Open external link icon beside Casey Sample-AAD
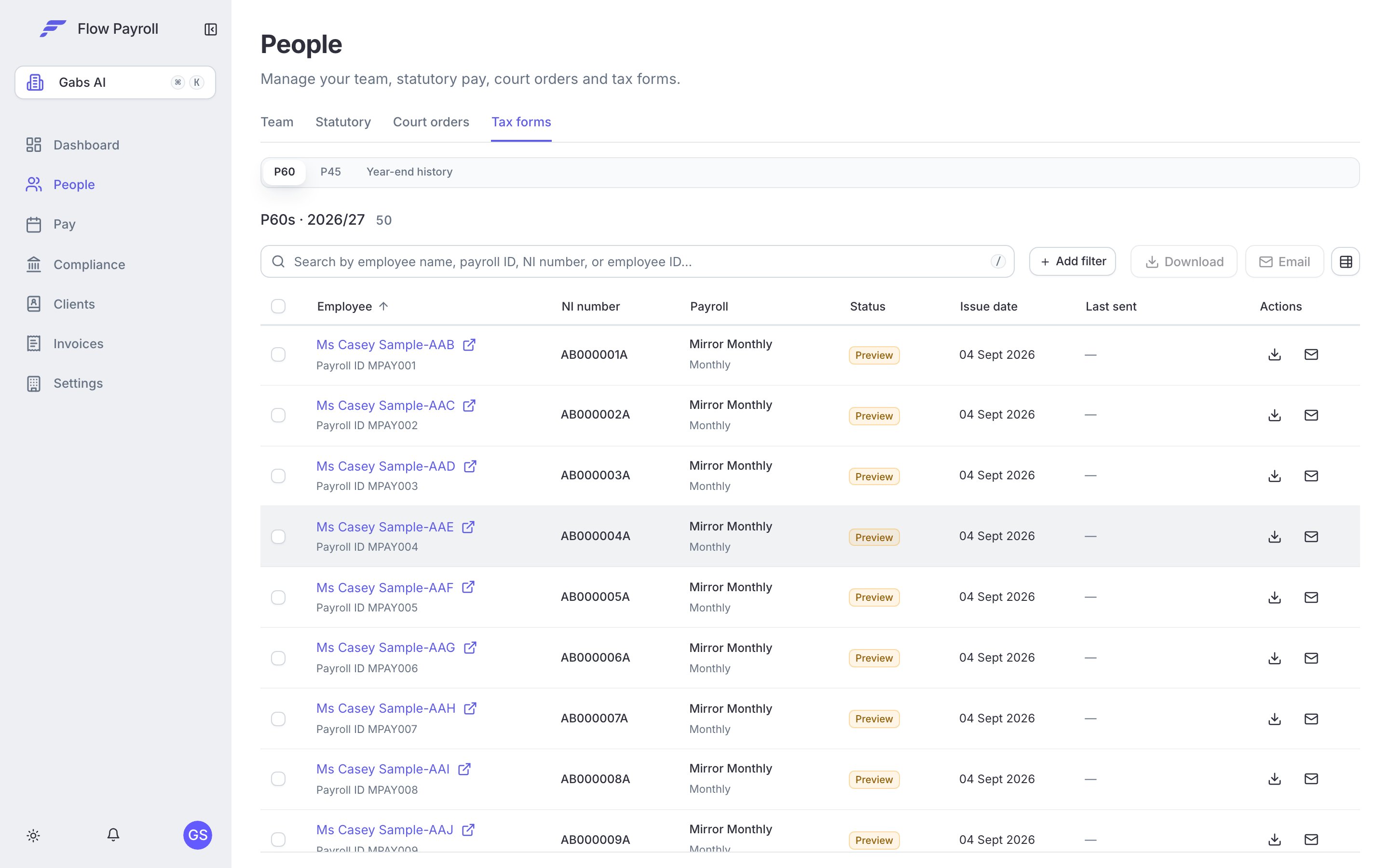 pyautogui.click(x=470, y=466)
